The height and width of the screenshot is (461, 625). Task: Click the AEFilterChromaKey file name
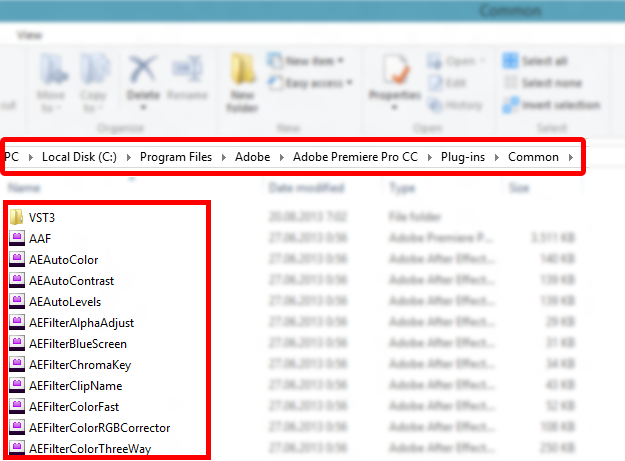tap(80, 365)
